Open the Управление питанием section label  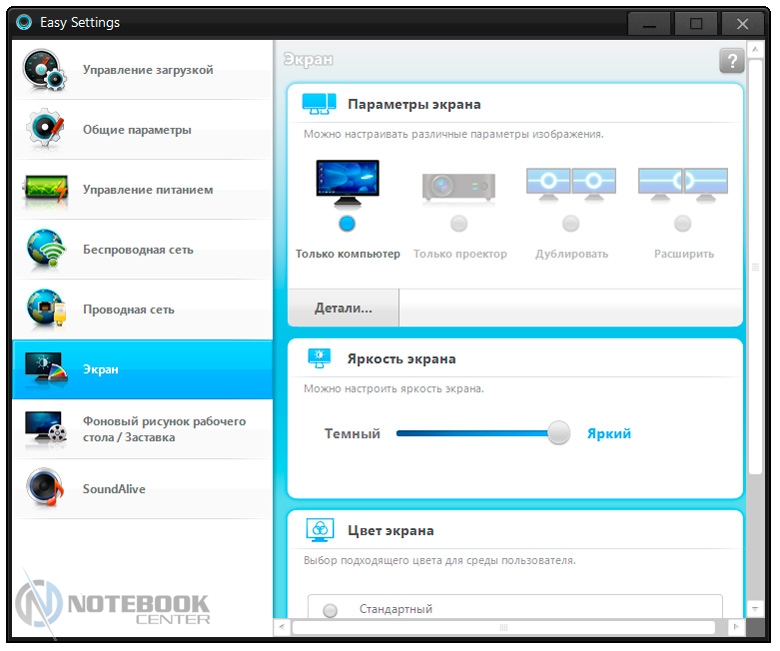coord(148,190)
